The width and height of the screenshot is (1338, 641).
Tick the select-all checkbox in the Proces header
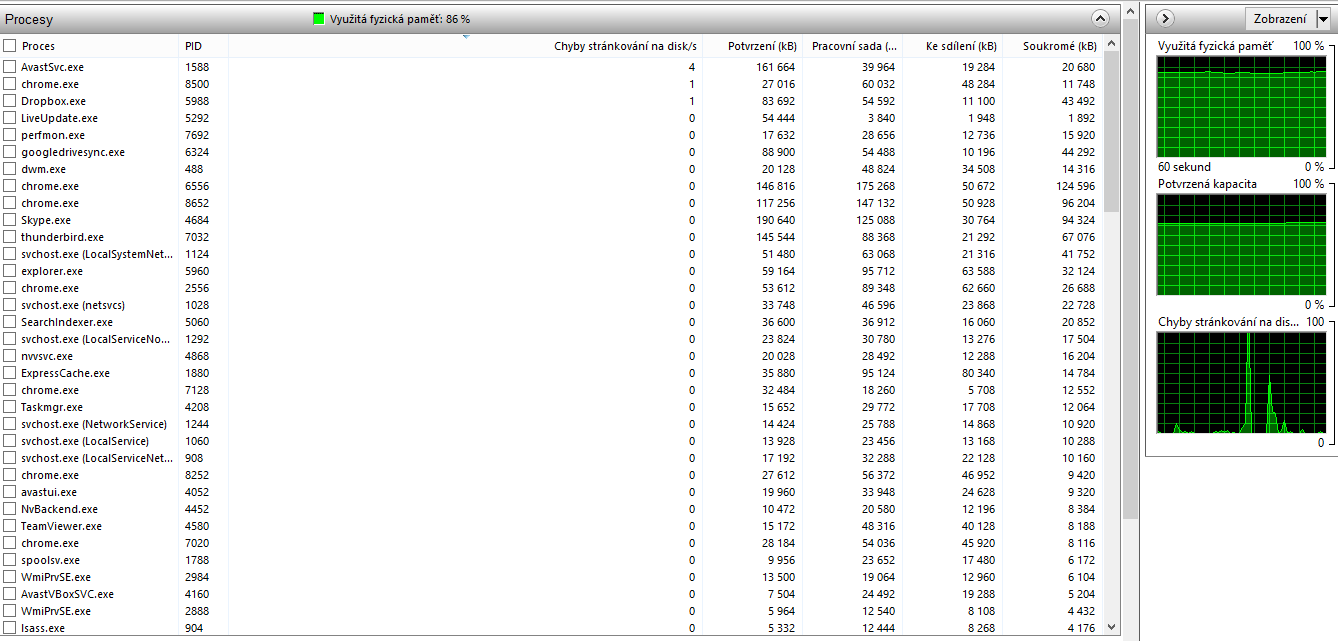10,46
